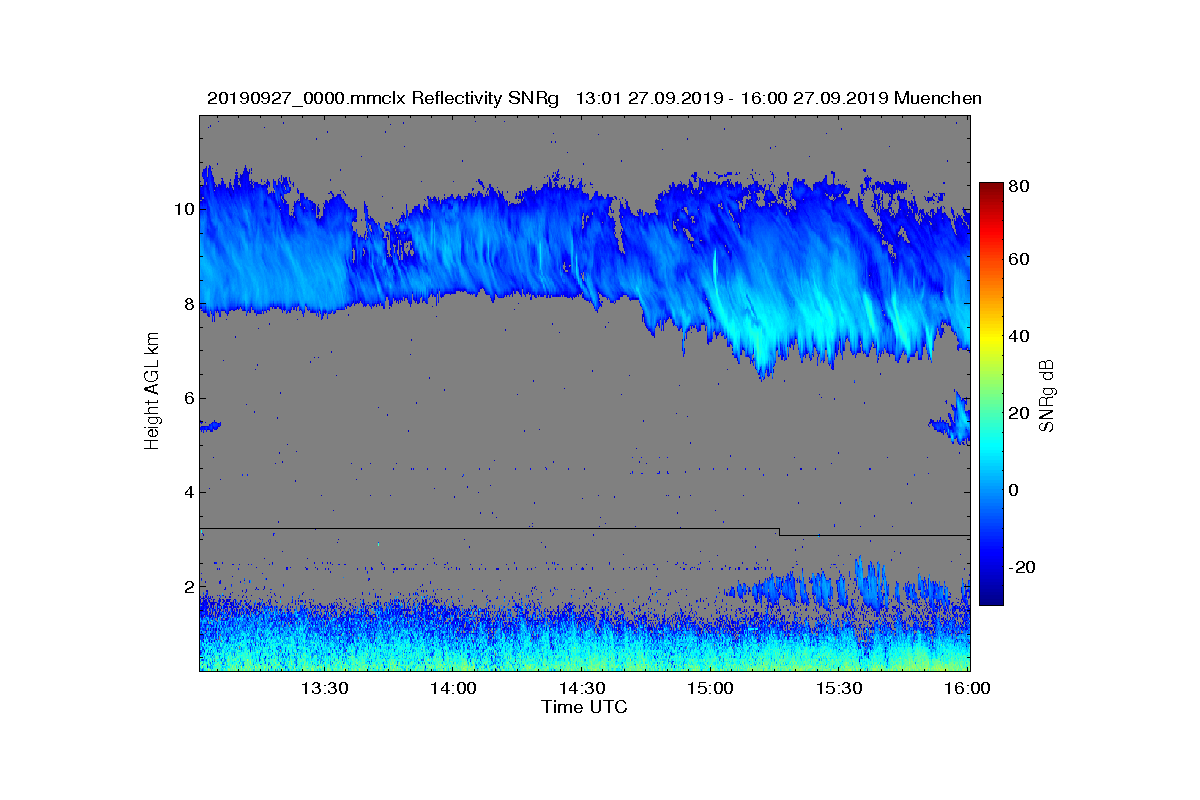Click the dark red top of colorbar
Image resolution: width=1200 pixels, height=800 pixels.
(991, 188)
